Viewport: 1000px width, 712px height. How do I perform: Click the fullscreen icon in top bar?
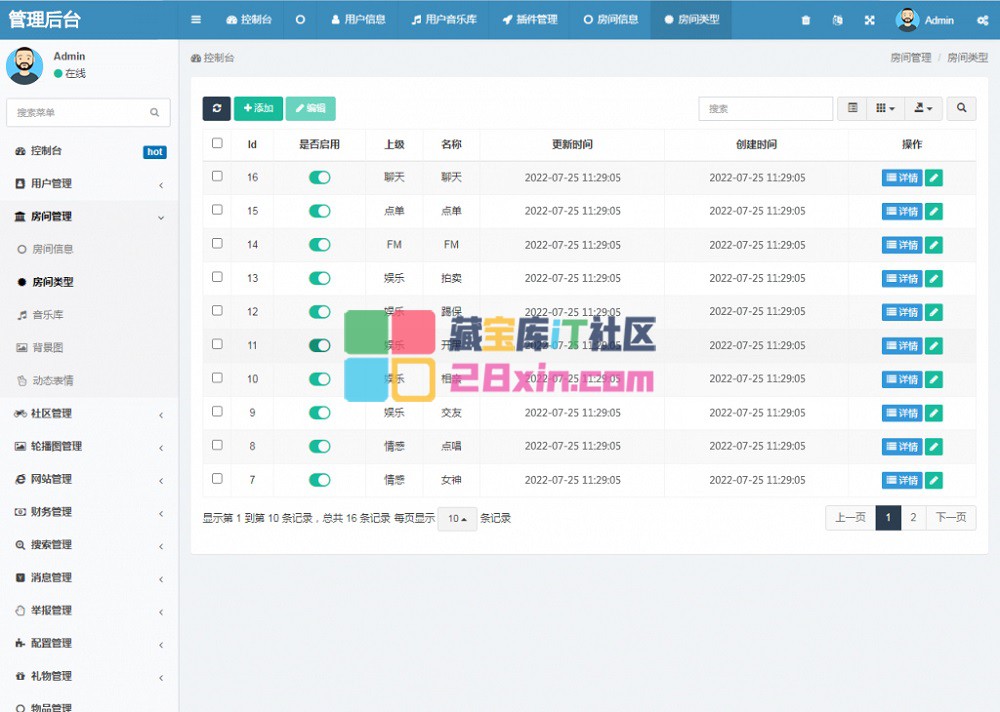[869, 20]
